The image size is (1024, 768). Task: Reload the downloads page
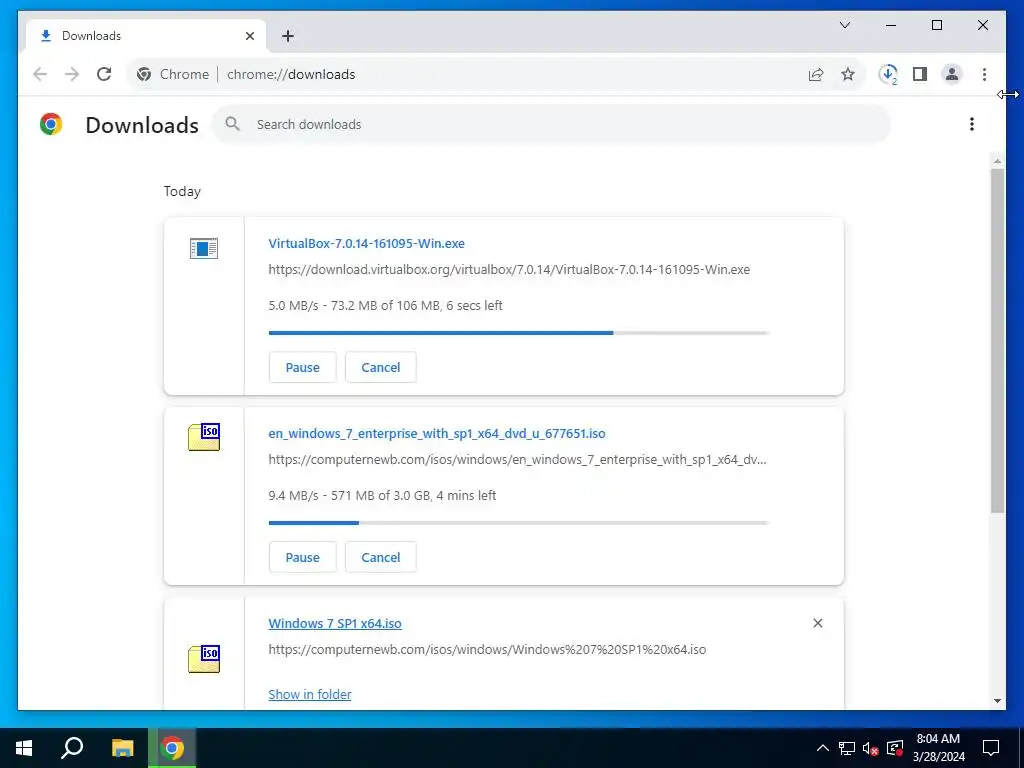(x=104, y=74)
